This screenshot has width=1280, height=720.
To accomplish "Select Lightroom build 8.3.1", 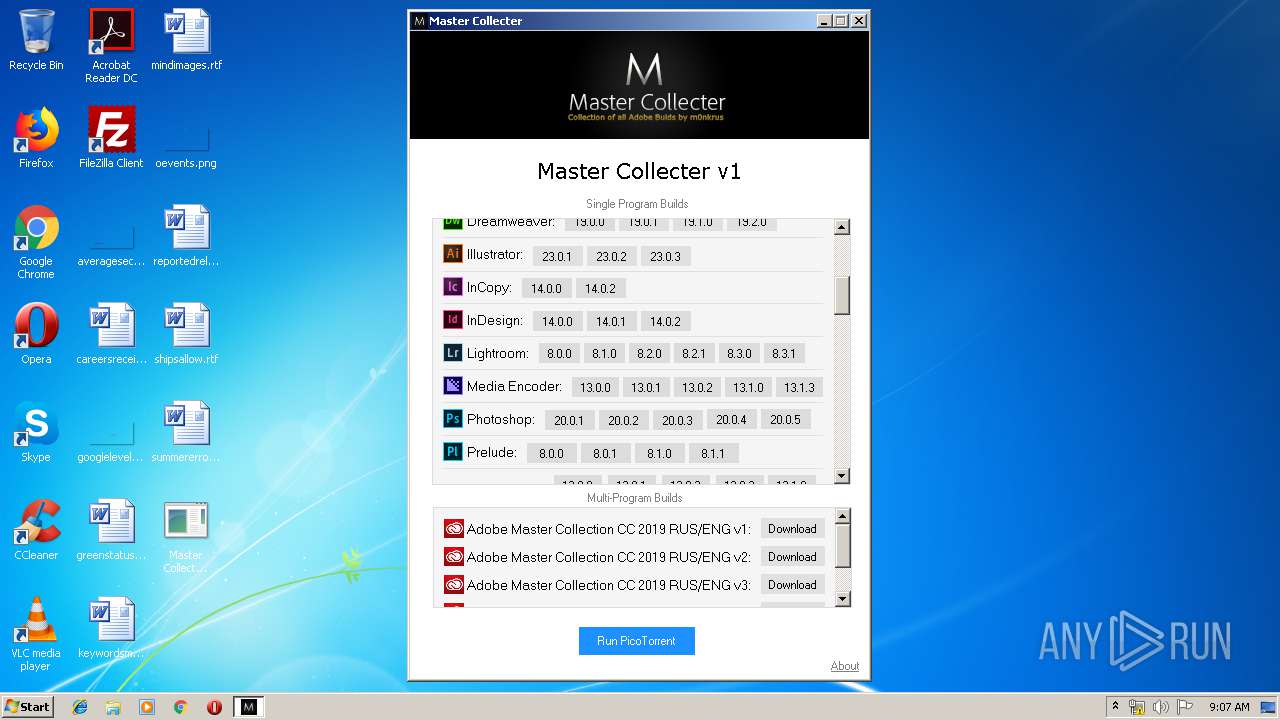I will point(784,354).
